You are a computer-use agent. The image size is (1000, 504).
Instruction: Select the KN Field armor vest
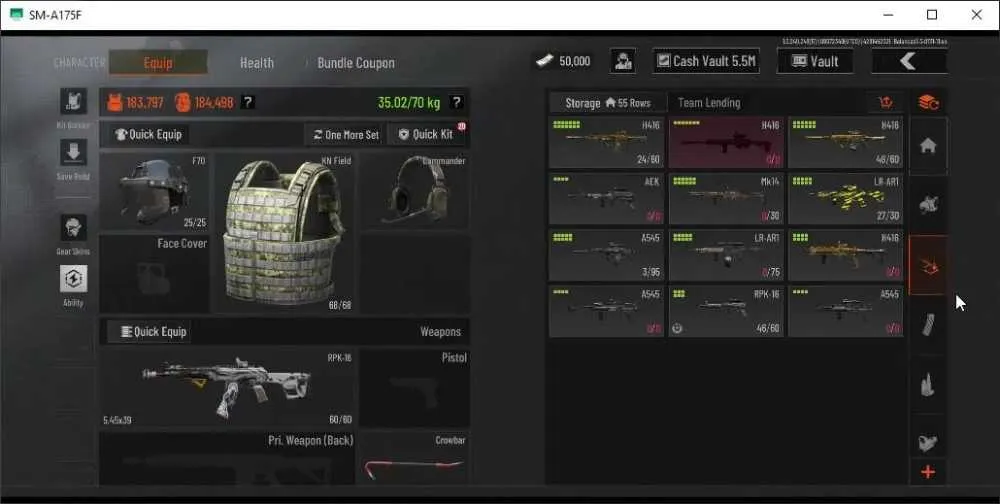(284, 233)
